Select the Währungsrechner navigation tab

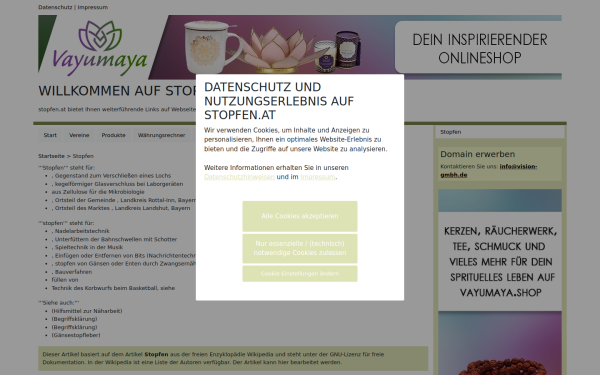[161, 135]
